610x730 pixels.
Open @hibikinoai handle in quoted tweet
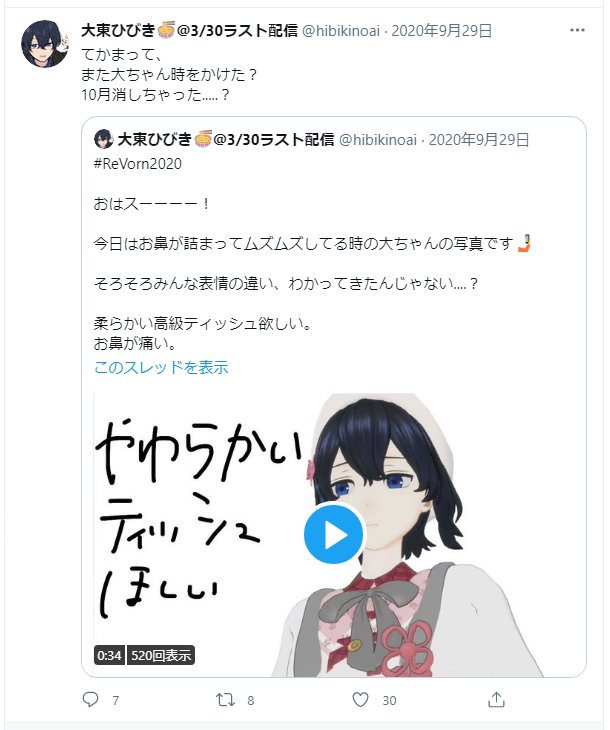point(378,140)
